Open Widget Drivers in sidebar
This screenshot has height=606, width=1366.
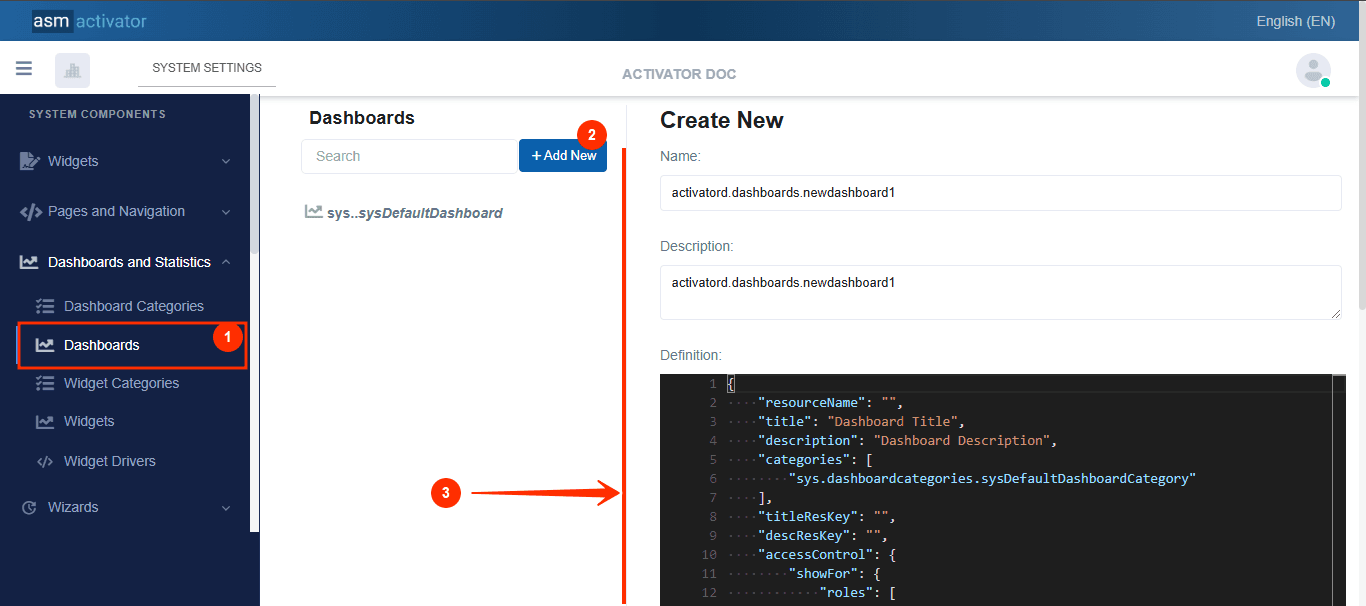pos(110,461)
